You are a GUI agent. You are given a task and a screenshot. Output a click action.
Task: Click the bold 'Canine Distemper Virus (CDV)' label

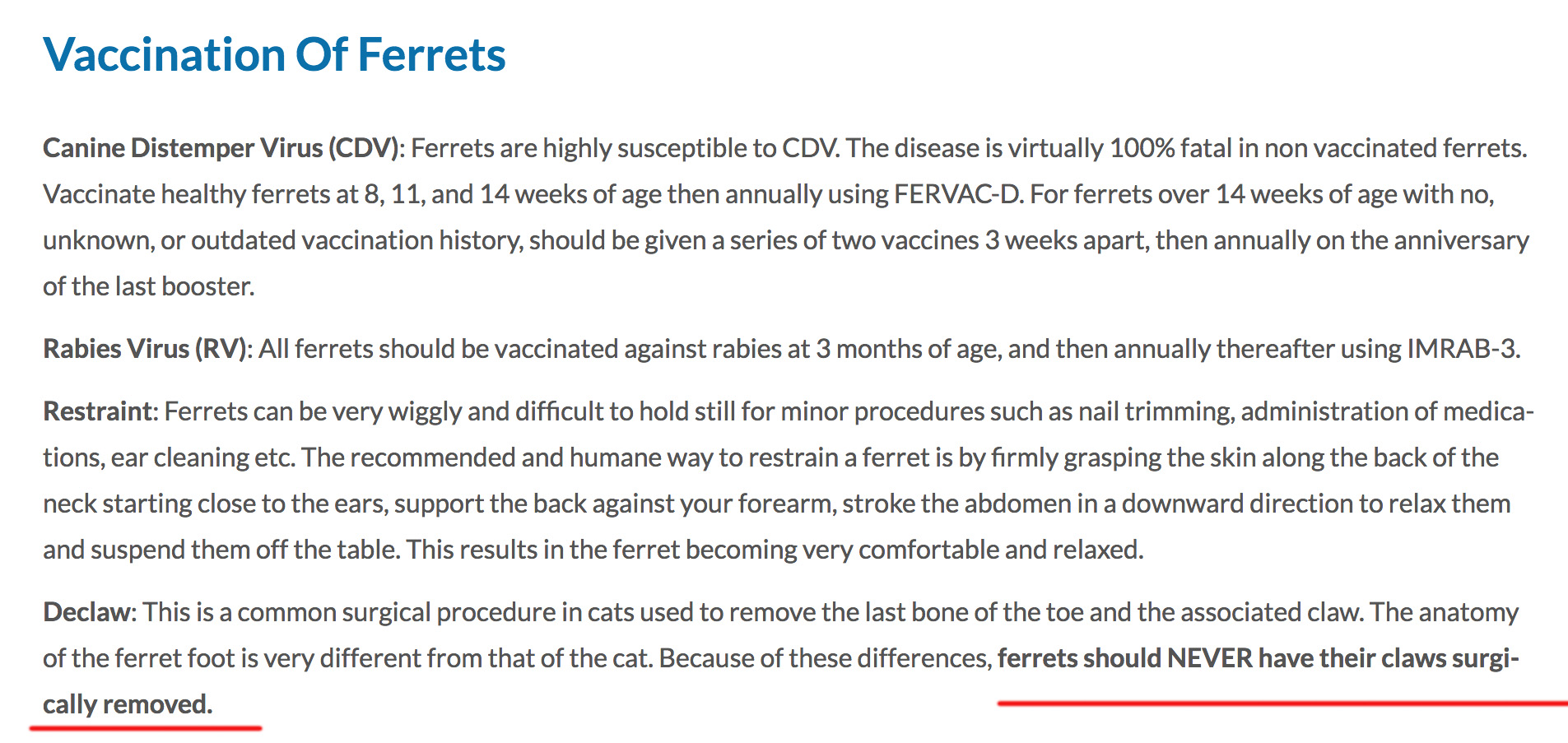point(221,148)
